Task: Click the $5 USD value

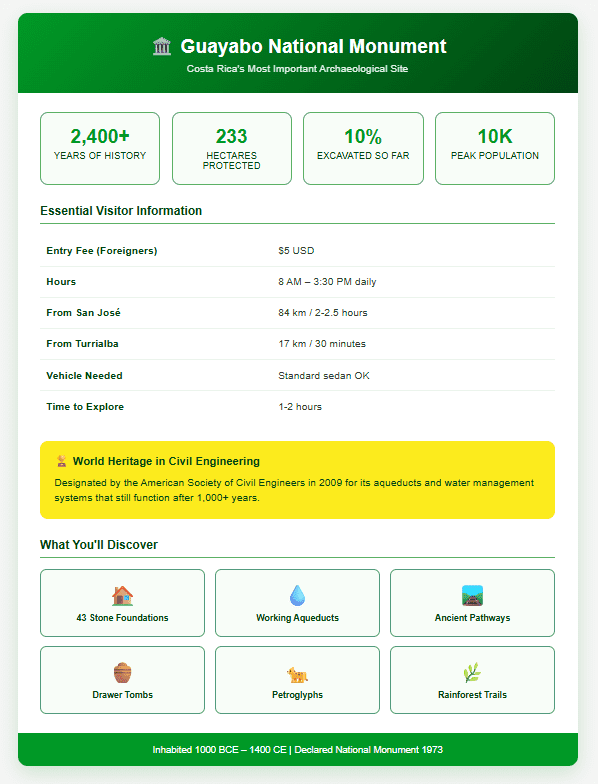Action: [x=296, y=250]
